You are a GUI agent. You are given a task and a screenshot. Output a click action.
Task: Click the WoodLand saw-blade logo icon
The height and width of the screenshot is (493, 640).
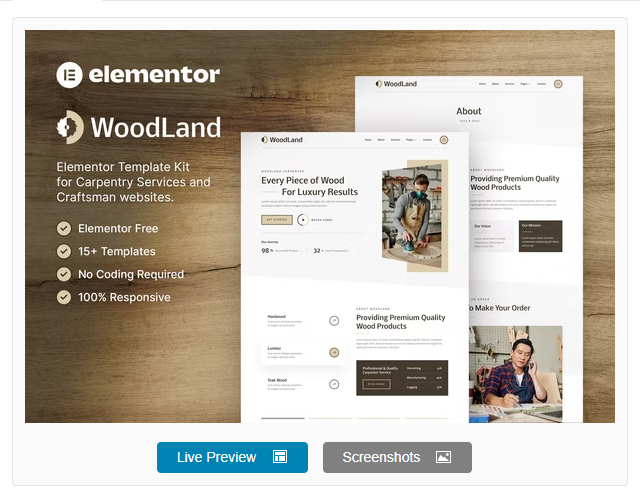69,126
